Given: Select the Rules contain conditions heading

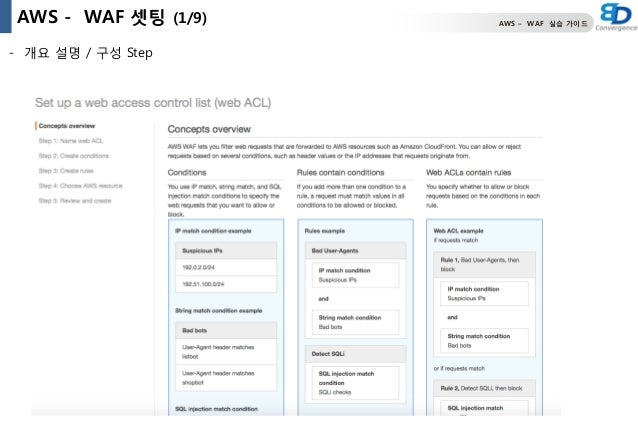Looking at the screenshot, I should 341,173.
